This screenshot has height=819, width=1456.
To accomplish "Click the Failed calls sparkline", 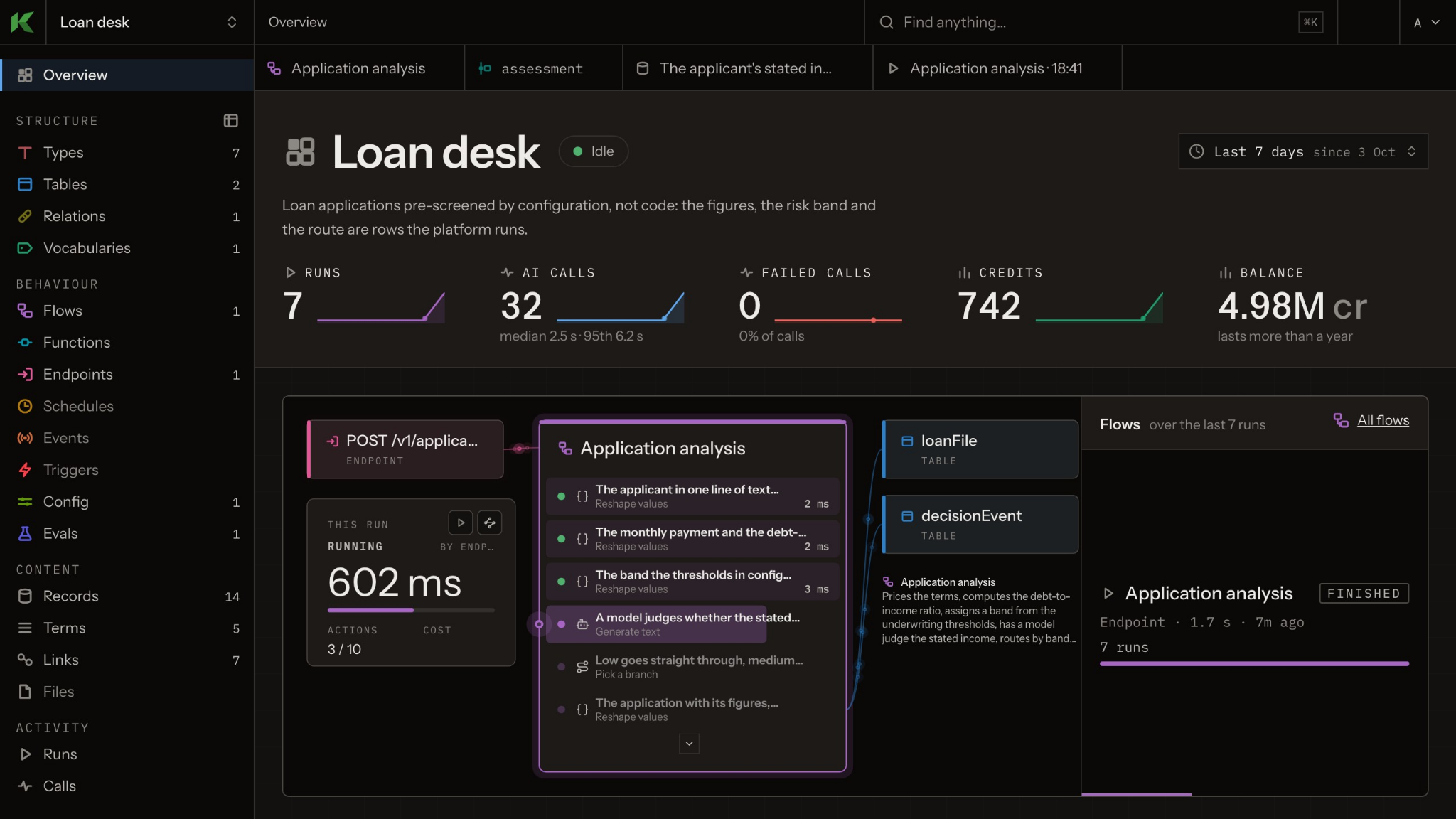I will [x=838, y=319].
